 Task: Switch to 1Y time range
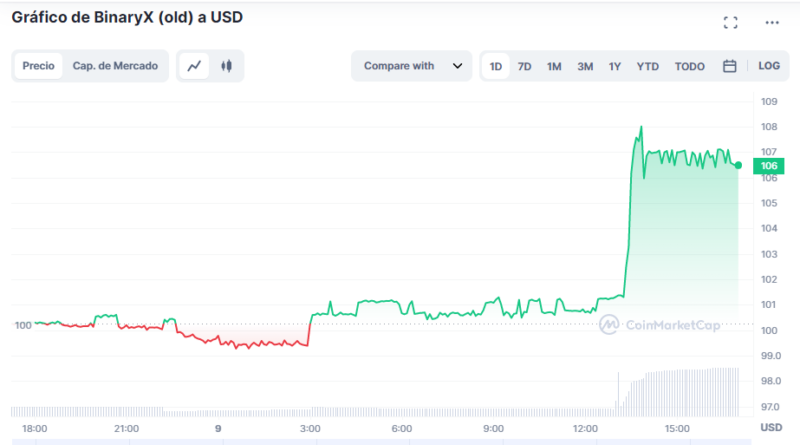(615, 66)
